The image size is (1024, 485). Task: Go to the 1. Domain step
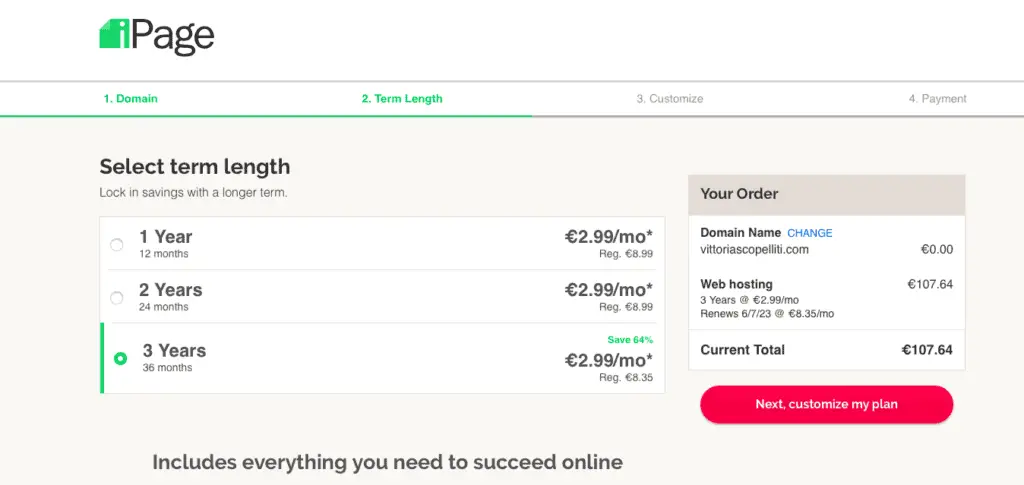[131, 99]
